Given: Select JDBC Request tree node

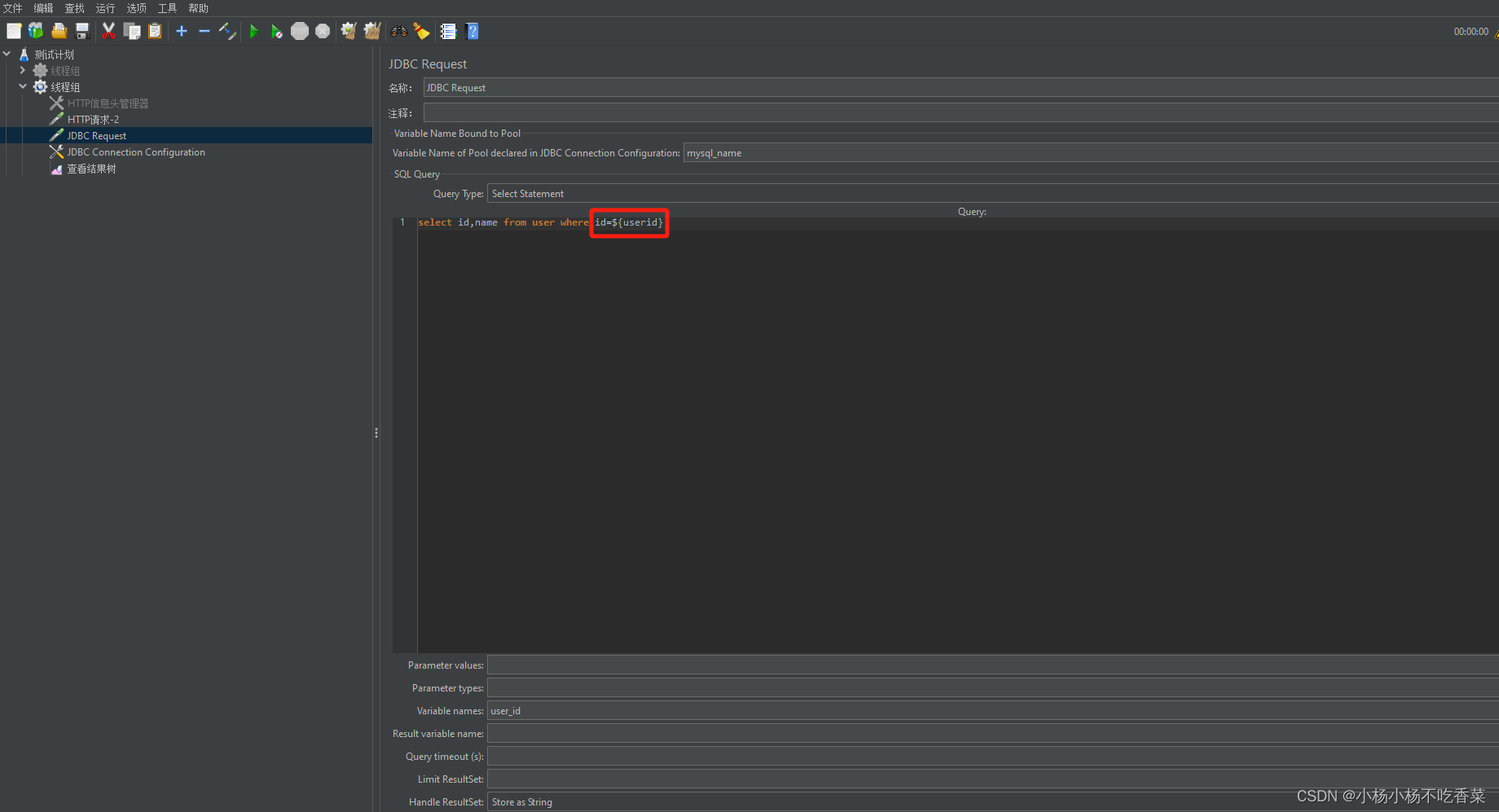Looking at the screenshot, I should 96,136.
